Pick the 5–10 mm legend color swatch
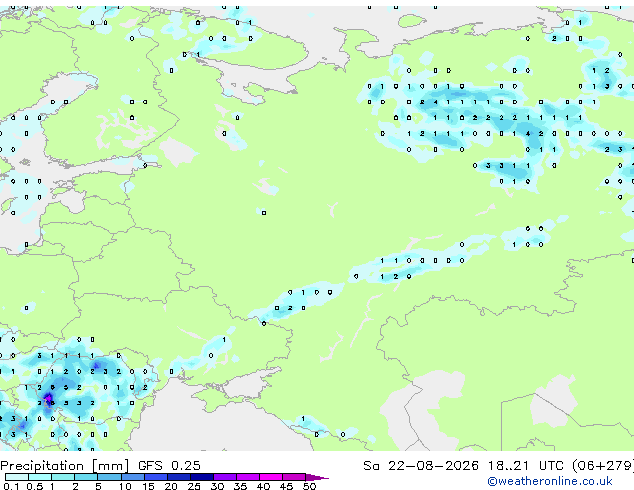The width and height of the screenshot is (634, 490). coord(109,477)
